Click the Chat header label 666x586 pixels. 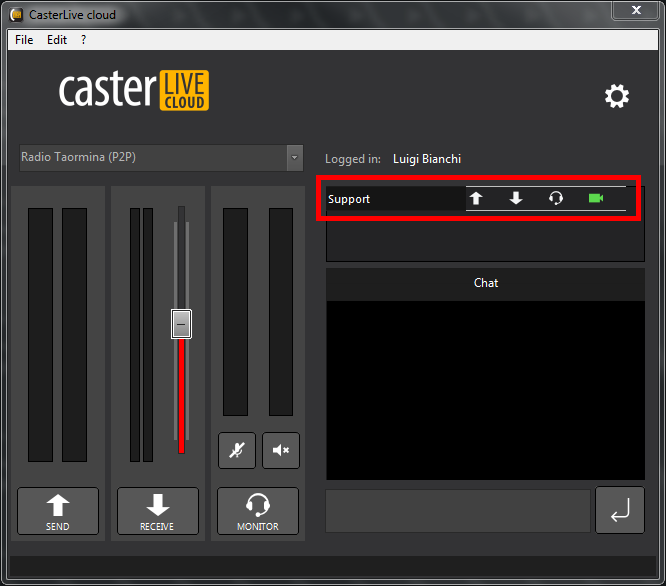[x=485, y=283]
